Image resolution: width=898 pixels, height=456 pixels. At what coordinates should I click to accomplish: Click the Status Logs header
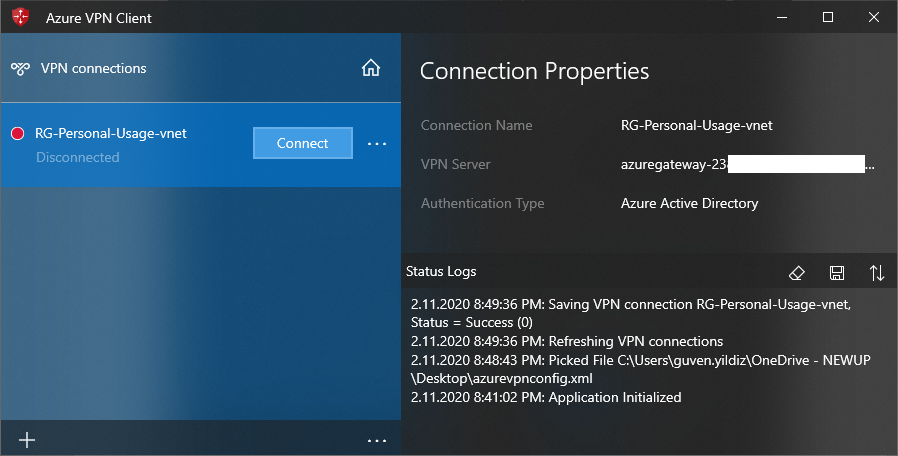coord(441,272)
